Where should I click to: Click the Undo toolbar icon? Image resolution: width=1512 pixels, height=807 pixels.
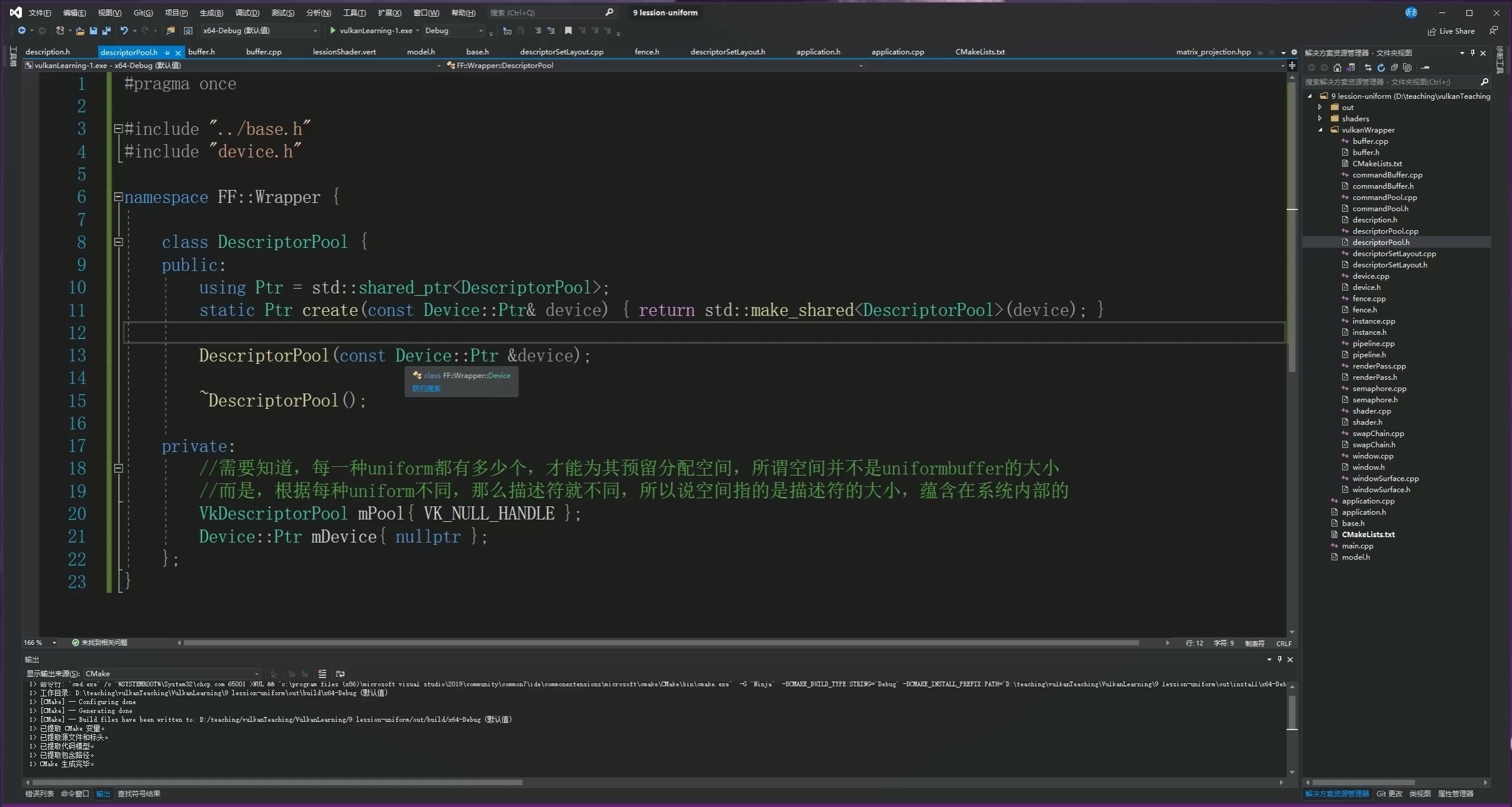click(x=124, y=31)
